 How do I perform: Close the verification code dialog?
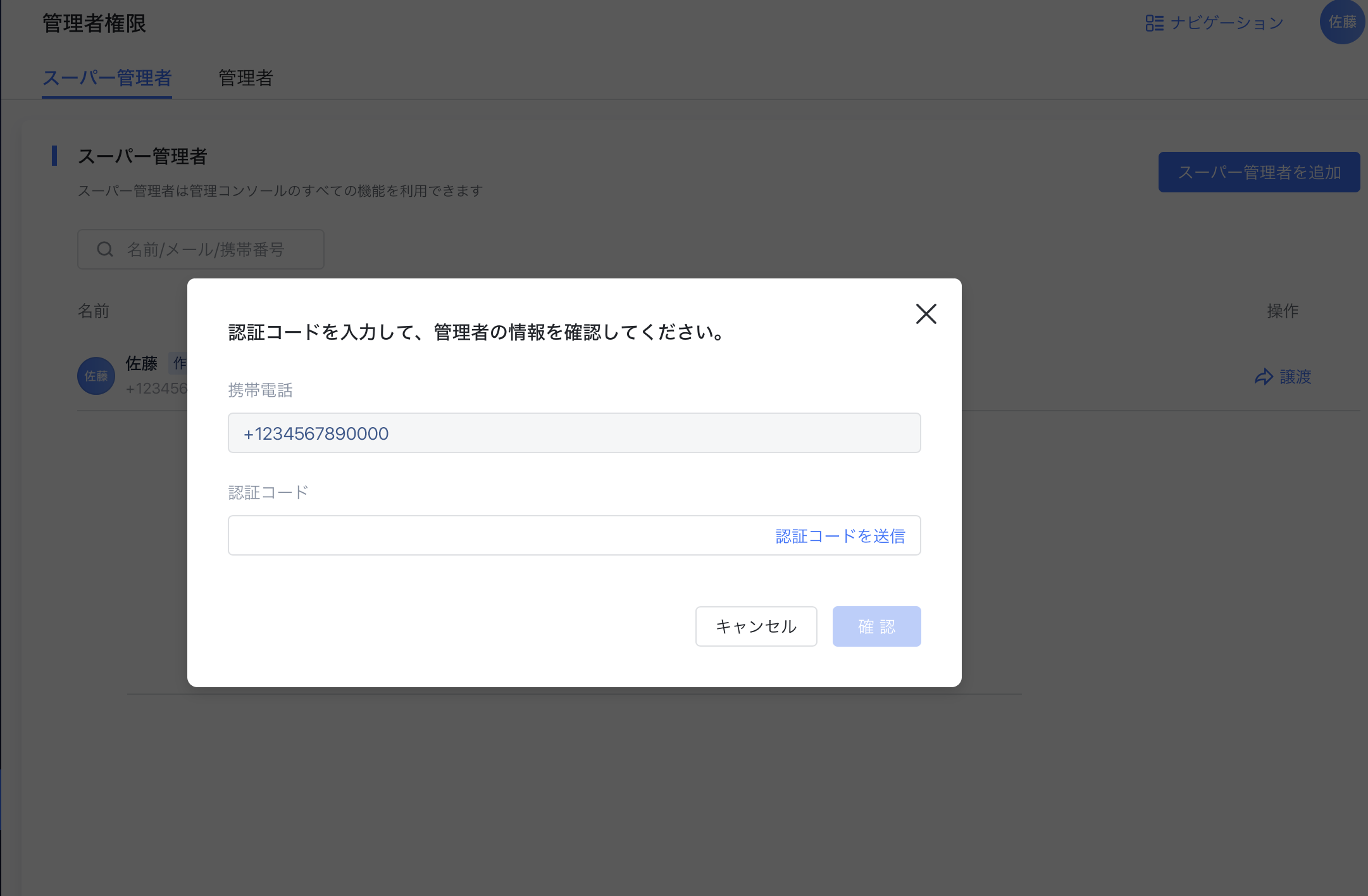pos(926,313)
